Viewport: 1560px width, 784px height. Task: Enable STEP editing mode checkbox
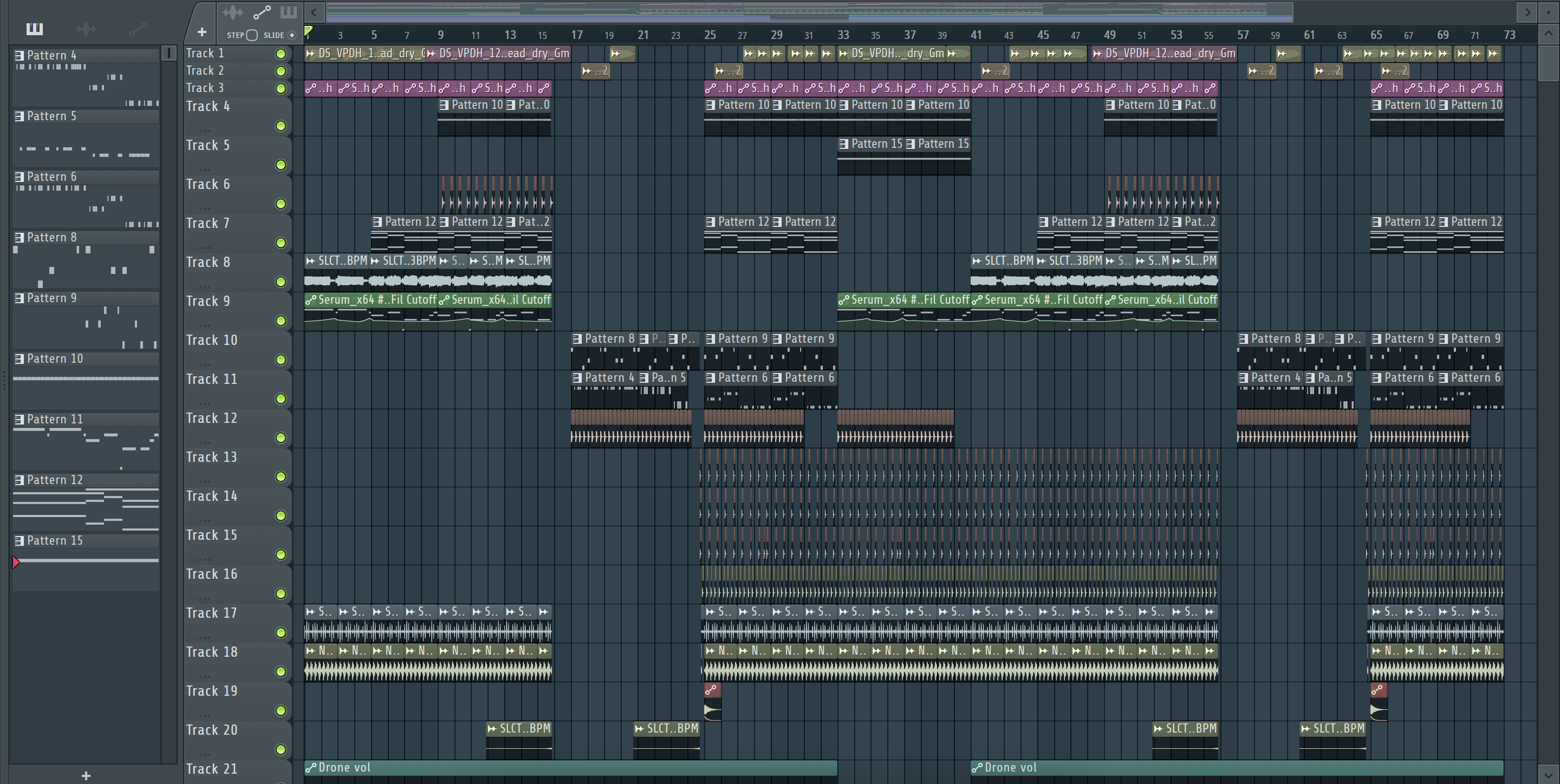coord(252,35)
